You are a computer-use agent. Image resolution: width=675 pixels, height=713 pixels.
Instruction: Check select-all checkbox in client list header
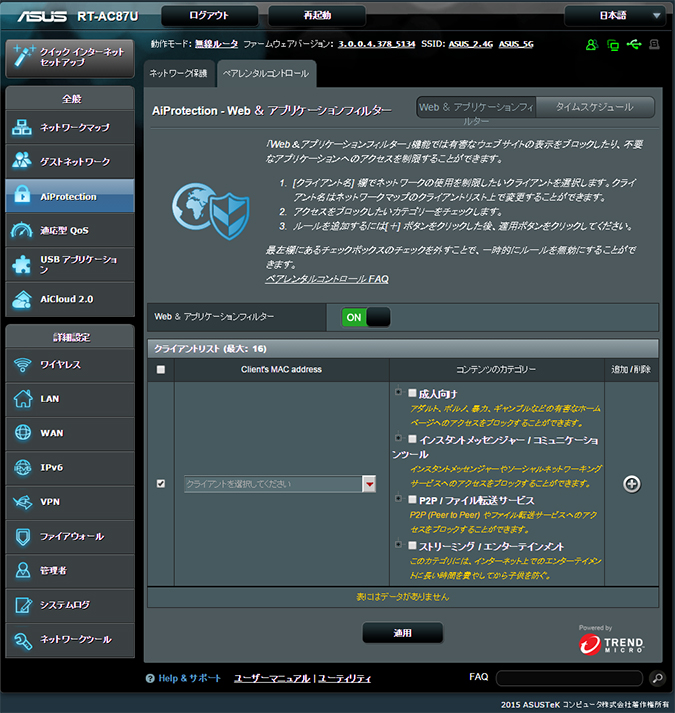tap(161, 370)
